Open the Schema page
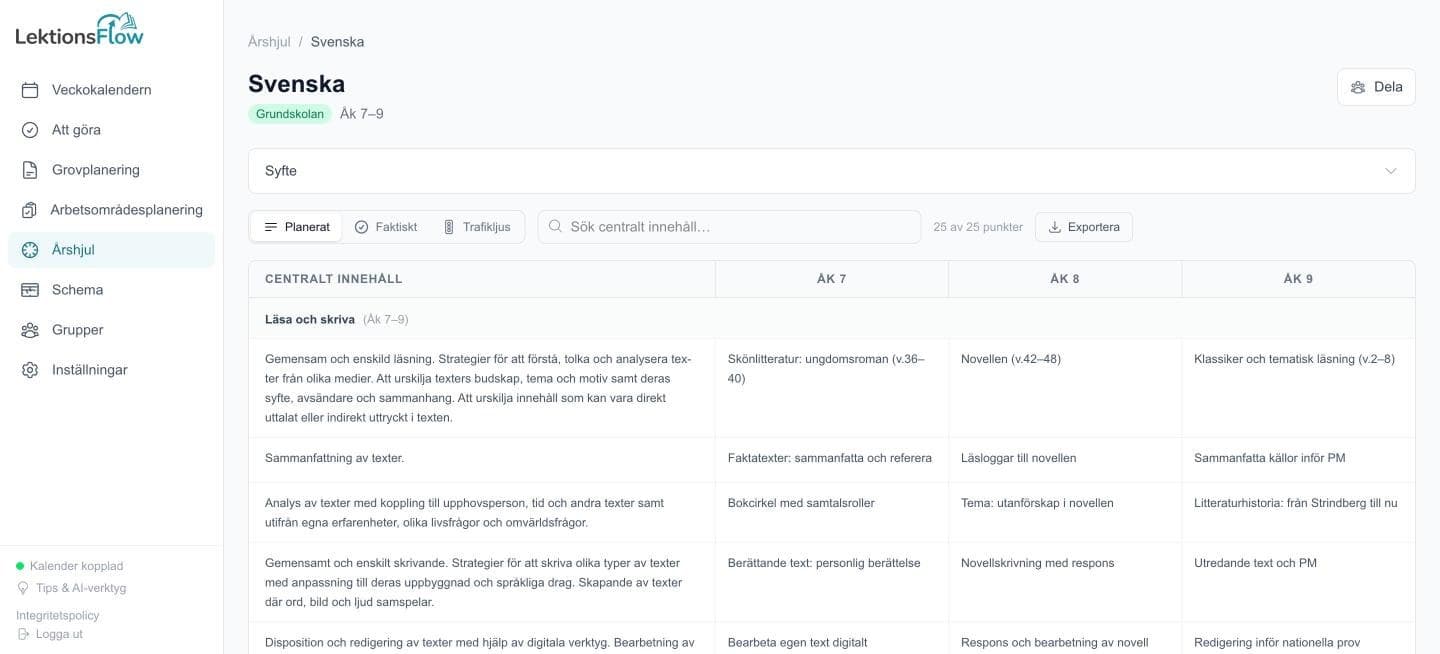The height and width of the screenshot is (654, 1440). [111, 290]
